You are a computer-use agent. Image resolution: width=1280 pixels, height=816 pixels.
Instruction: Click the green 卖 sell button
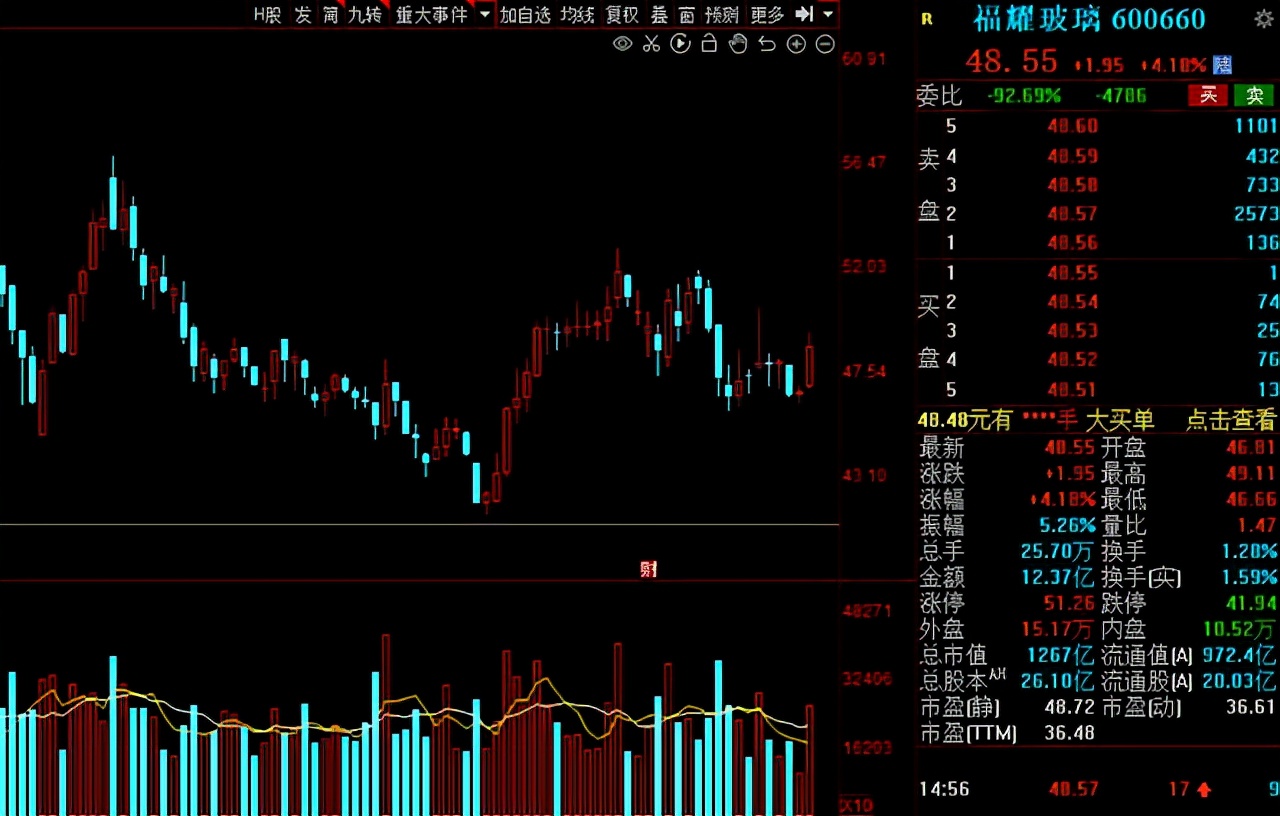(x=1253, y=95)
